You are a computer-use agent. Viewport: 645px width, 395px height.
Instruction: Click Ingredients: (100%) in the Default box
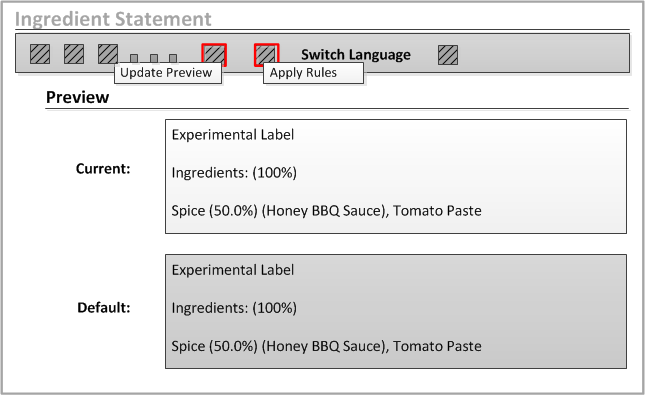click(234, 308)
